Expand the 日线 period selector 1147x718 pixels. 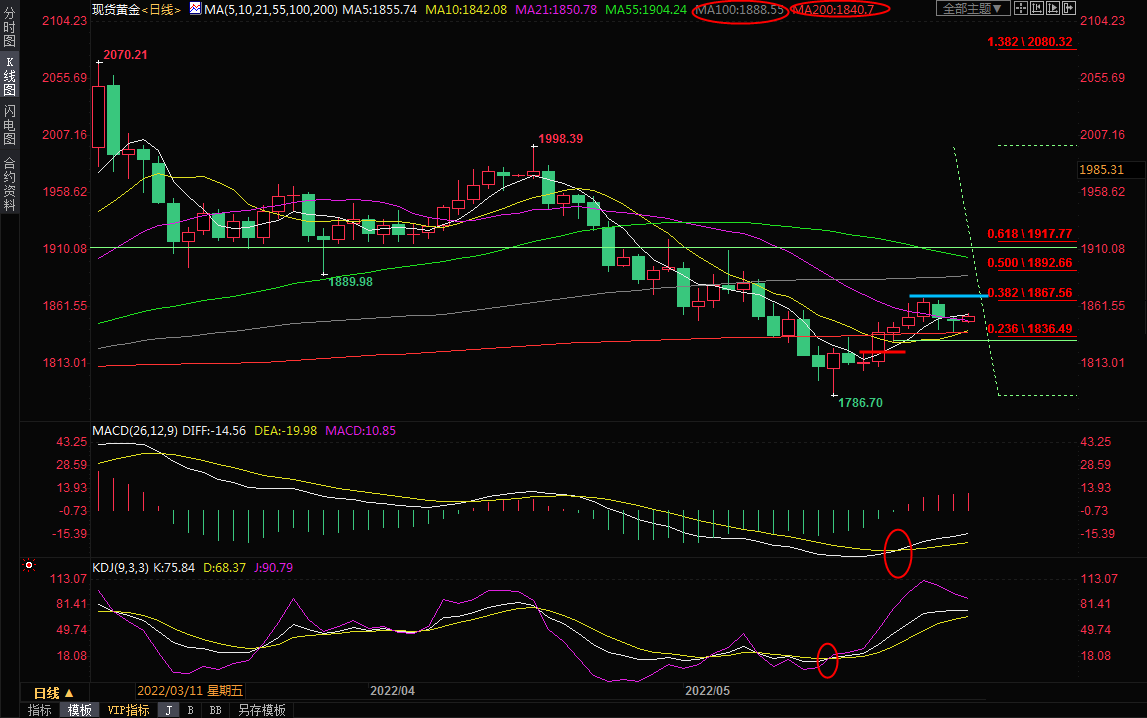(x=53, y=692)
